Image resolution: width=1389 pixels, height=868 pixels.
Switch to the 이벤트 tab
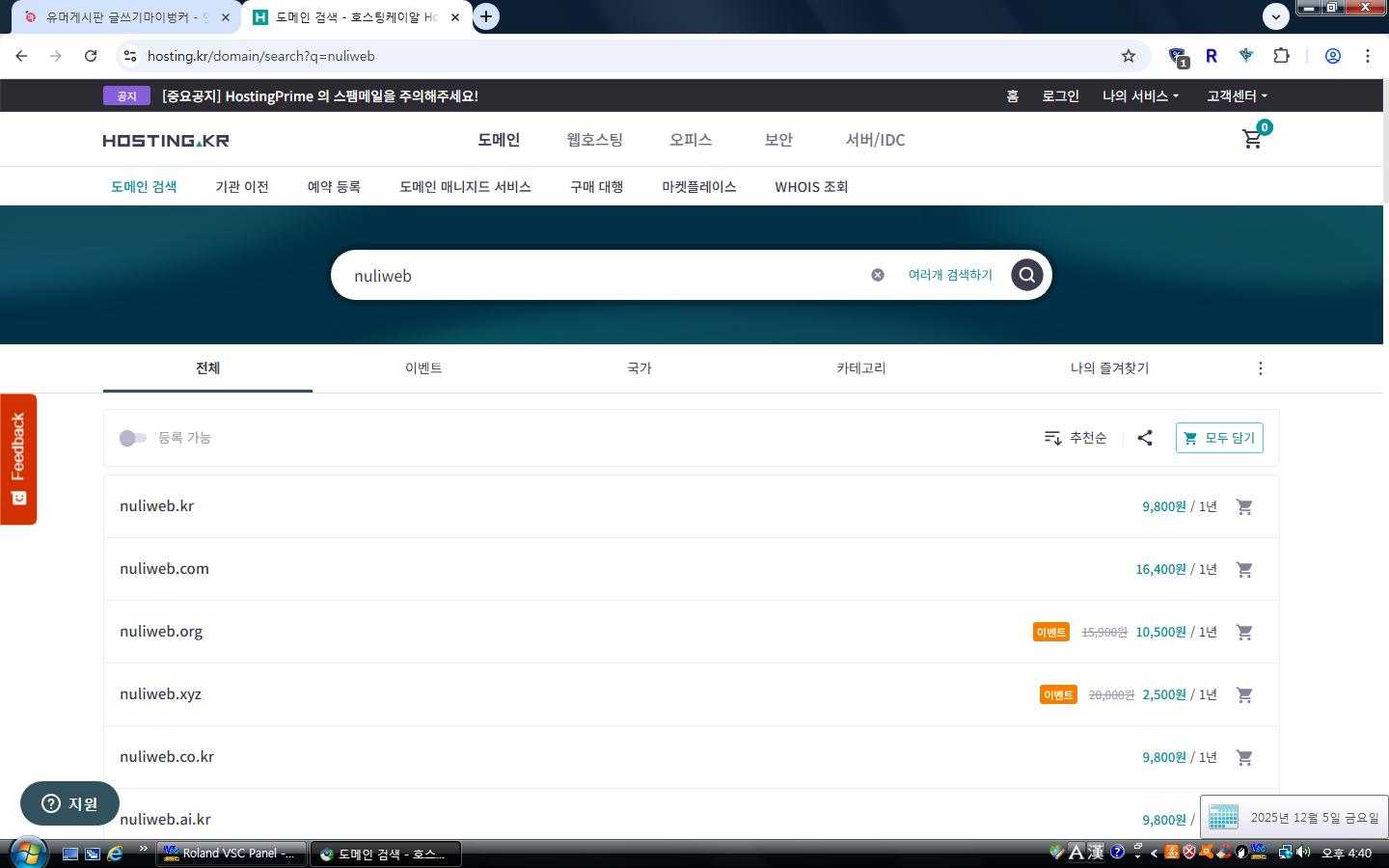[423, 368]
